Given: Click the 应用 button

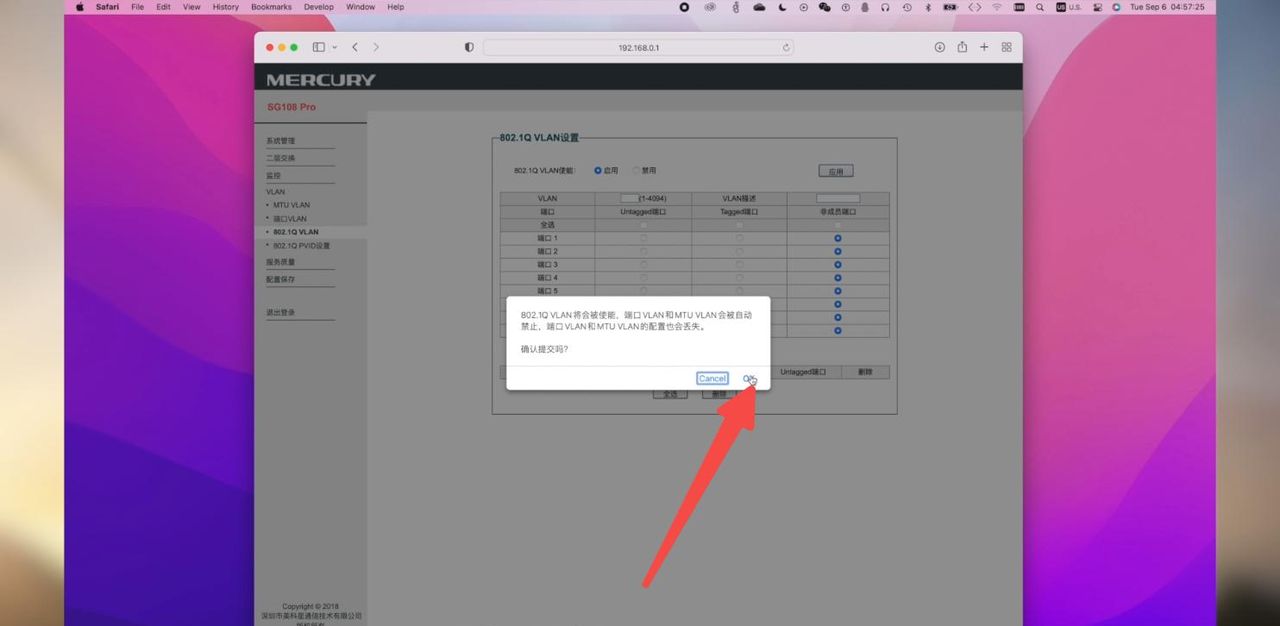Looking at the screenshot, I should pos(836,171).
